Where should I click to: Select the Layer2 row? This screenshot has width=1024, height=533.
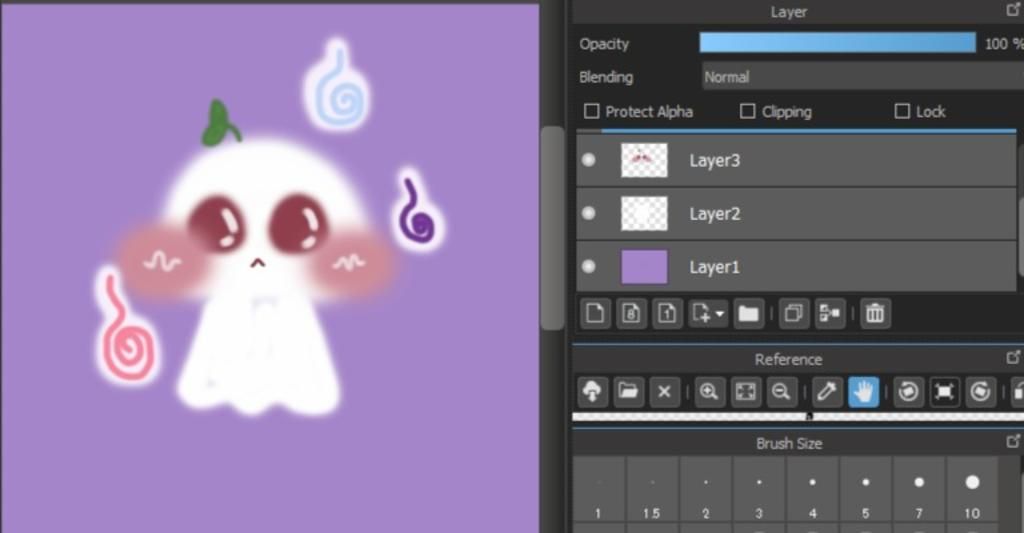796,214
